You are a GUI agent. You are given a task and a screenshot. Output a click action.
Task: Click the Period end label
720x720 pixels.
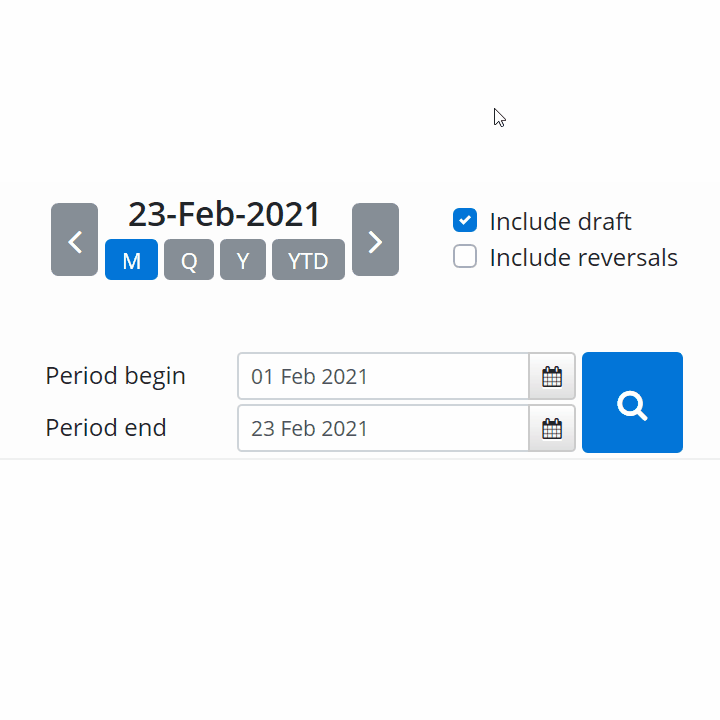[106, 428]
